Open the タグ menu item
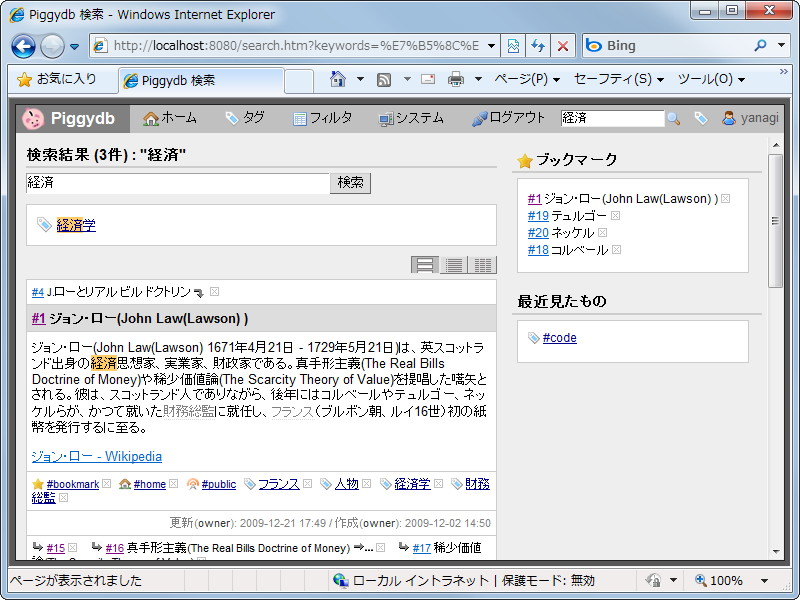The width and height of the screenshot is (800, 600). coord(245,118)
